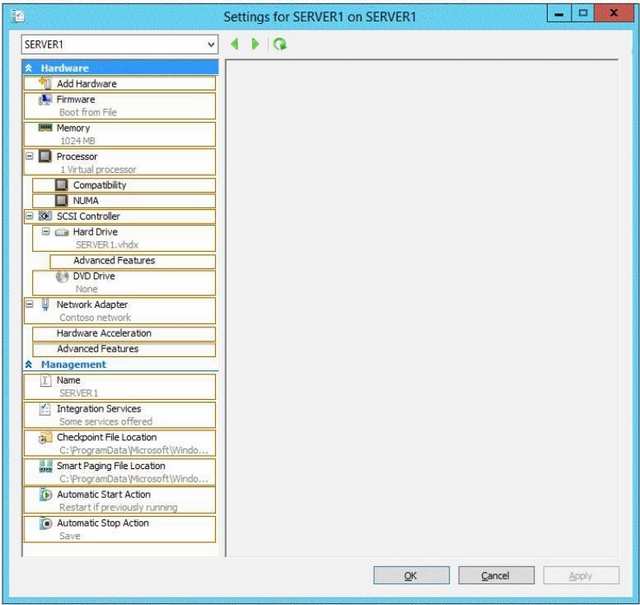Collapse the Hardware section
This screenshot has width=640, height=605.
[x=29, y=68]
